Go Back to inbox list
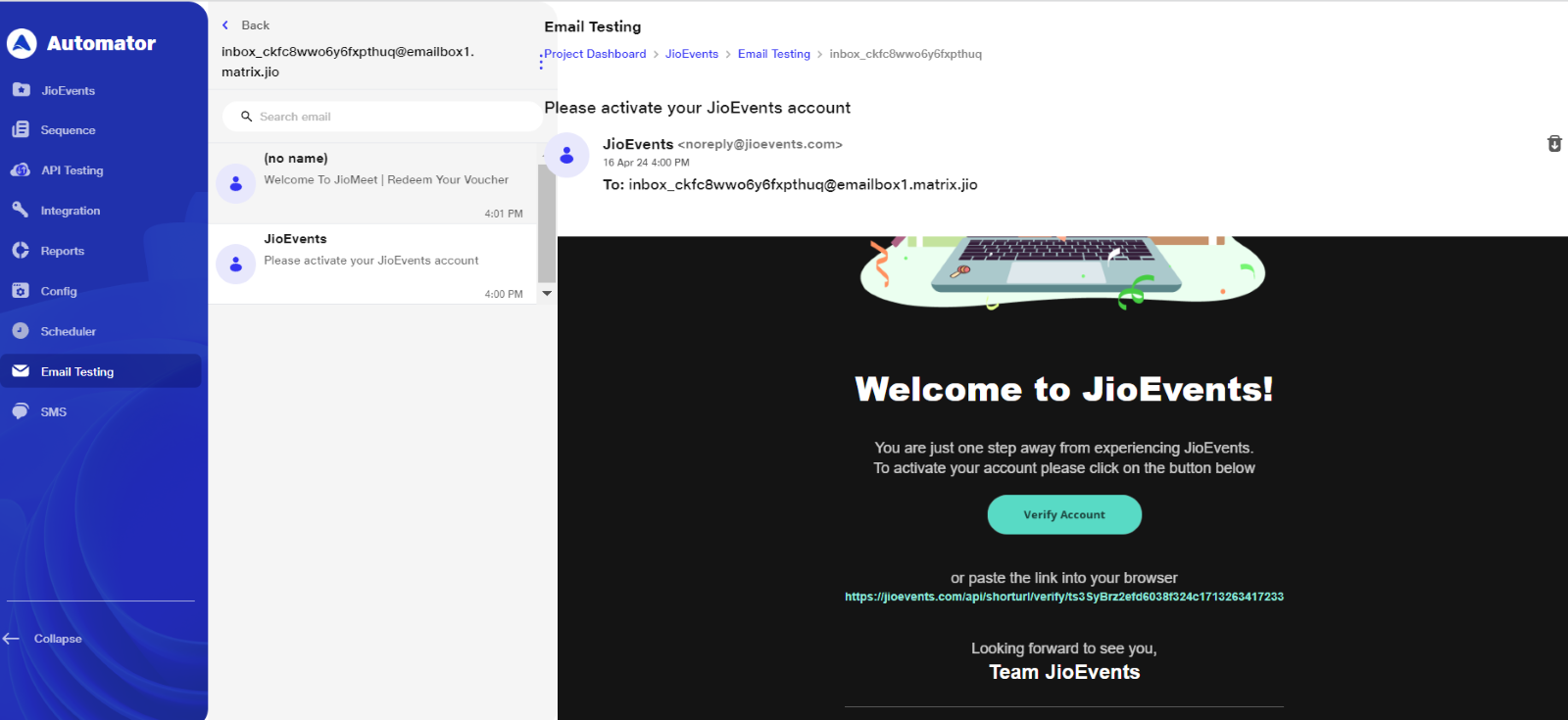The image size is (1568, 720). click(255, 25)
